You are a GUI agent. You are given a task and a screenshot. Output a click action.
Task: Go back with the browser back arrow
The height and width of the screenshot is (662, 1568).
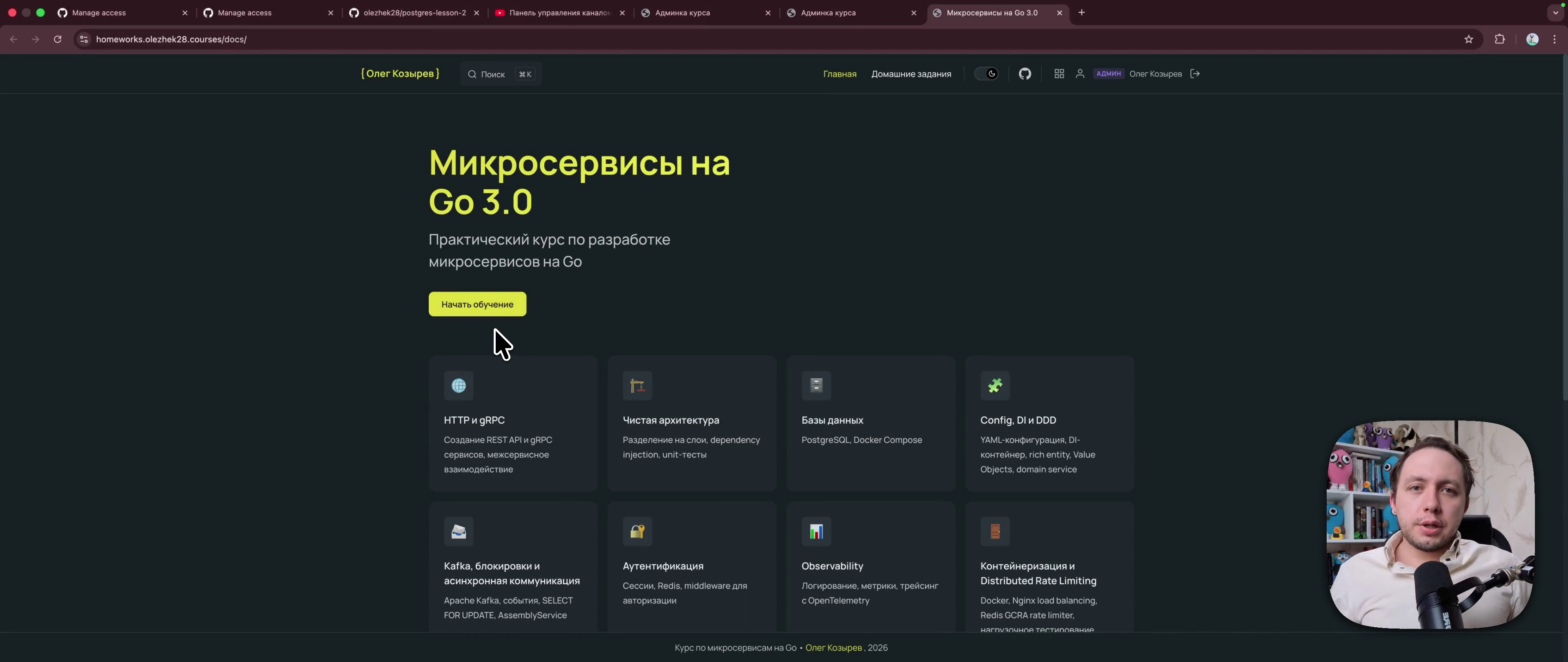(x=13, y=39)
